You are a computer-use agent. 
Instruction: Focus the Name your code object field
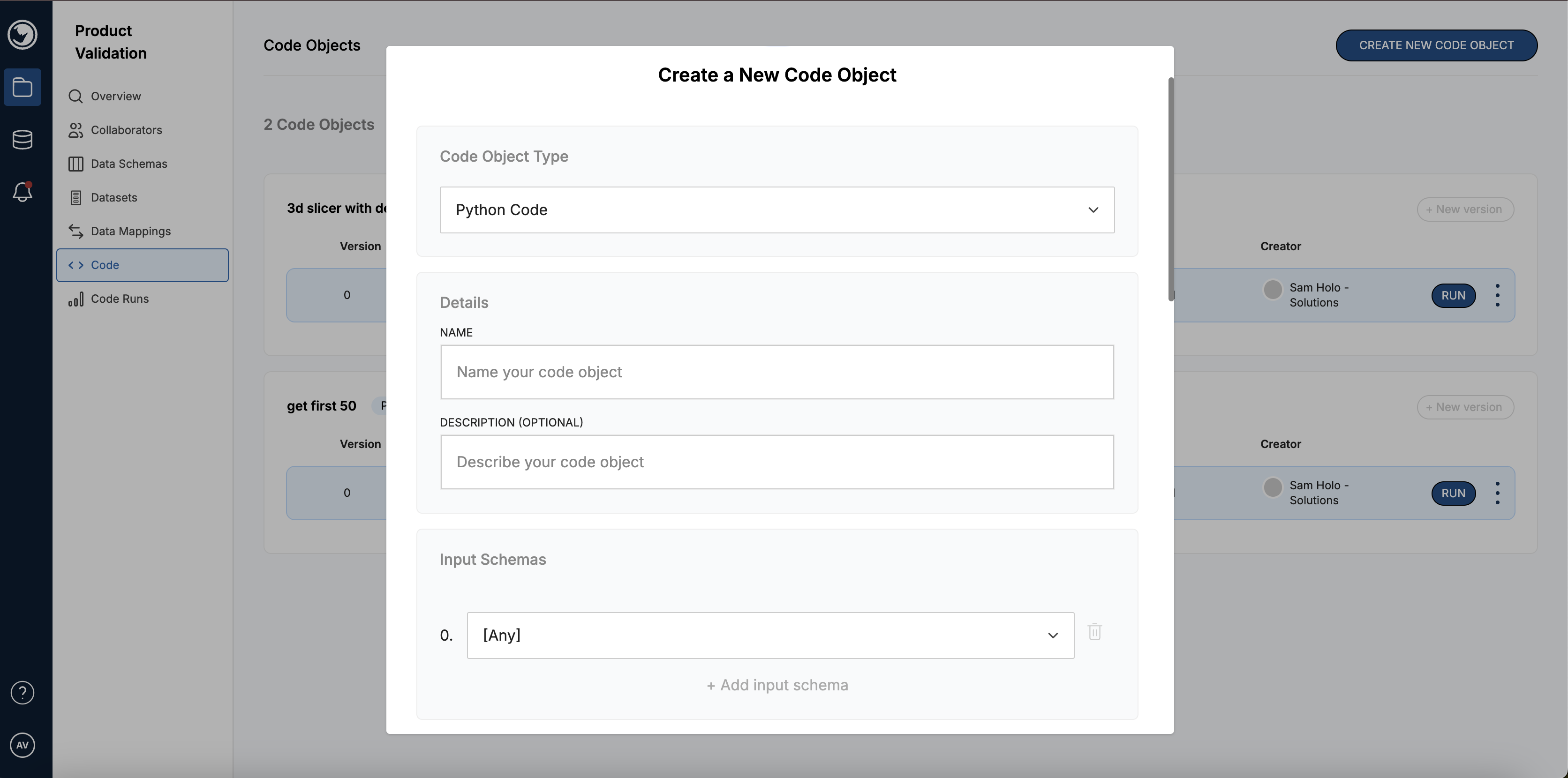[x=776, y=372]
